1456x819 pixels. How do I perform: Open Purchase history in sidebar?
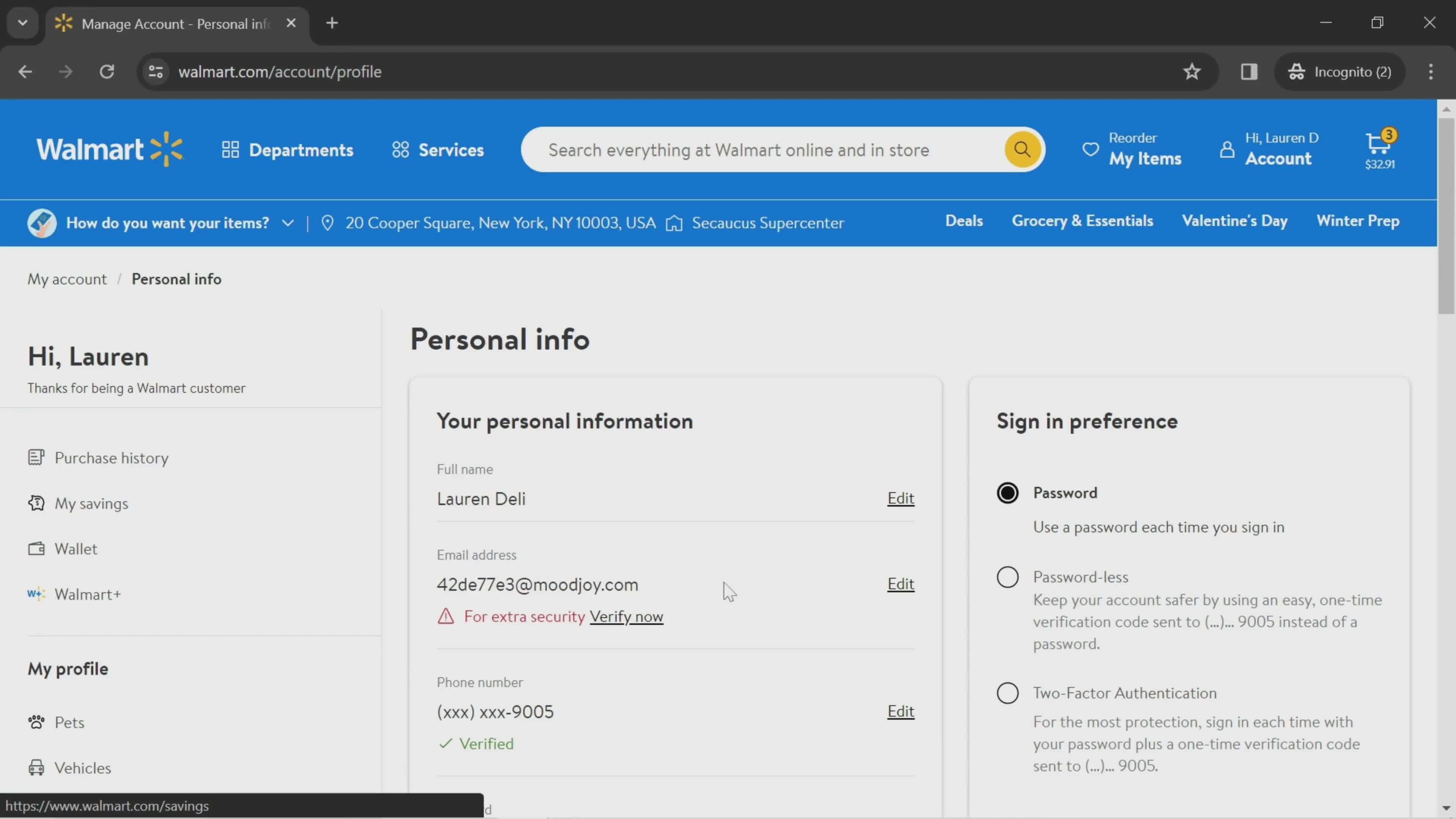click(98, 458)
